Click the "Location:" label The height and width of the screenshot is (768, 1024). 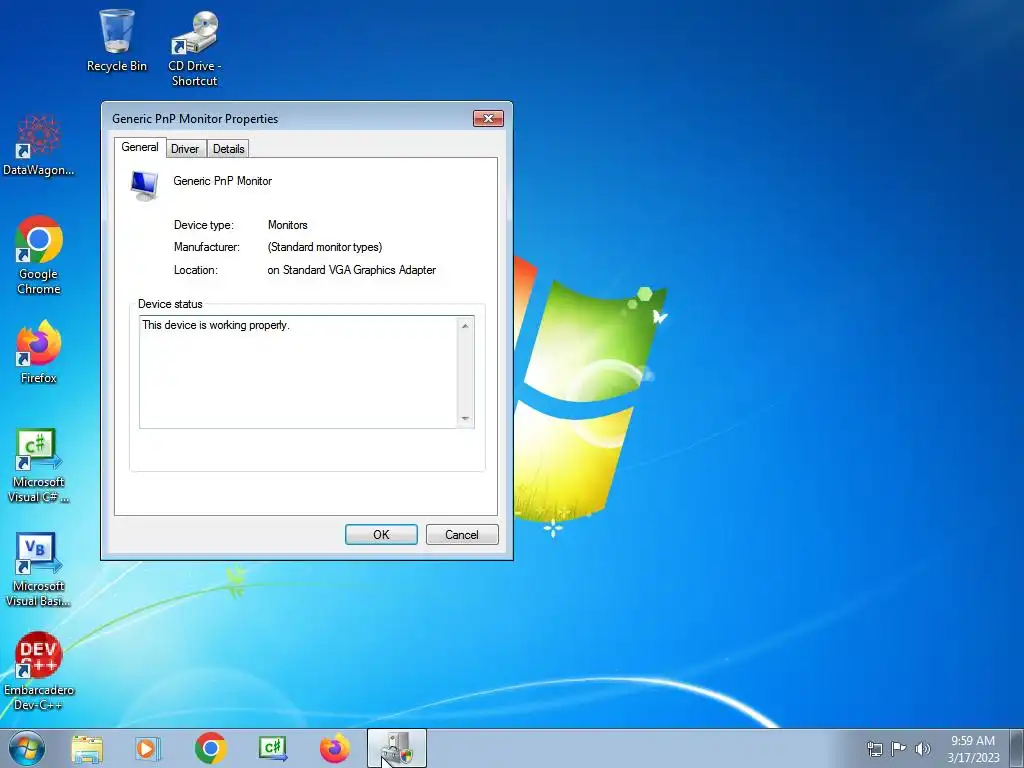click(196, 270)
